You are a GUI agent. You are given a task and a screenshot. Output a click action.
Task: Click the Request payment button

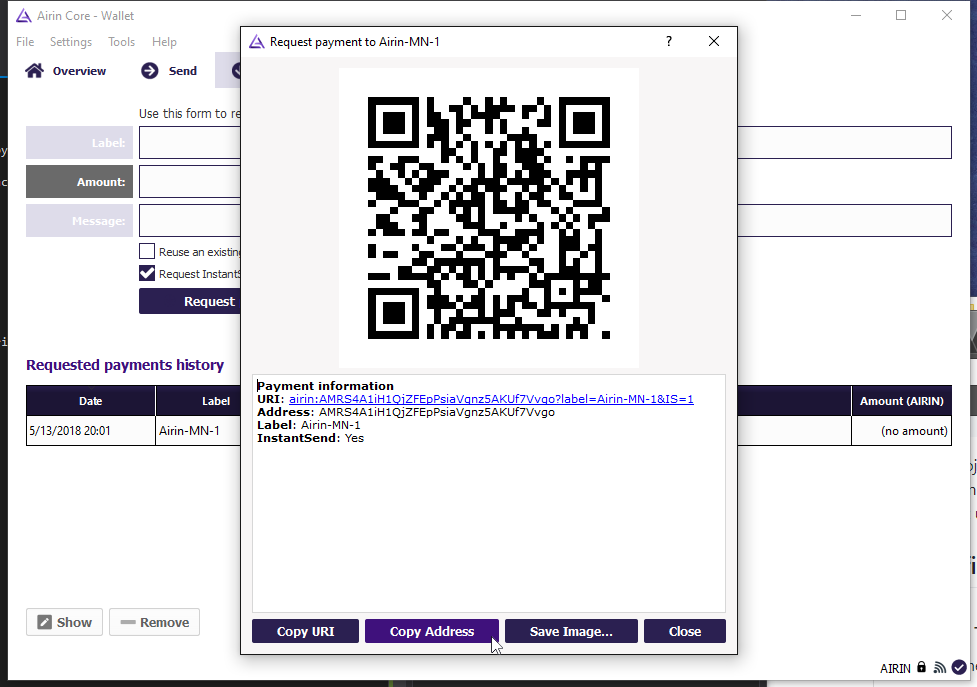(x=190, y=301)
